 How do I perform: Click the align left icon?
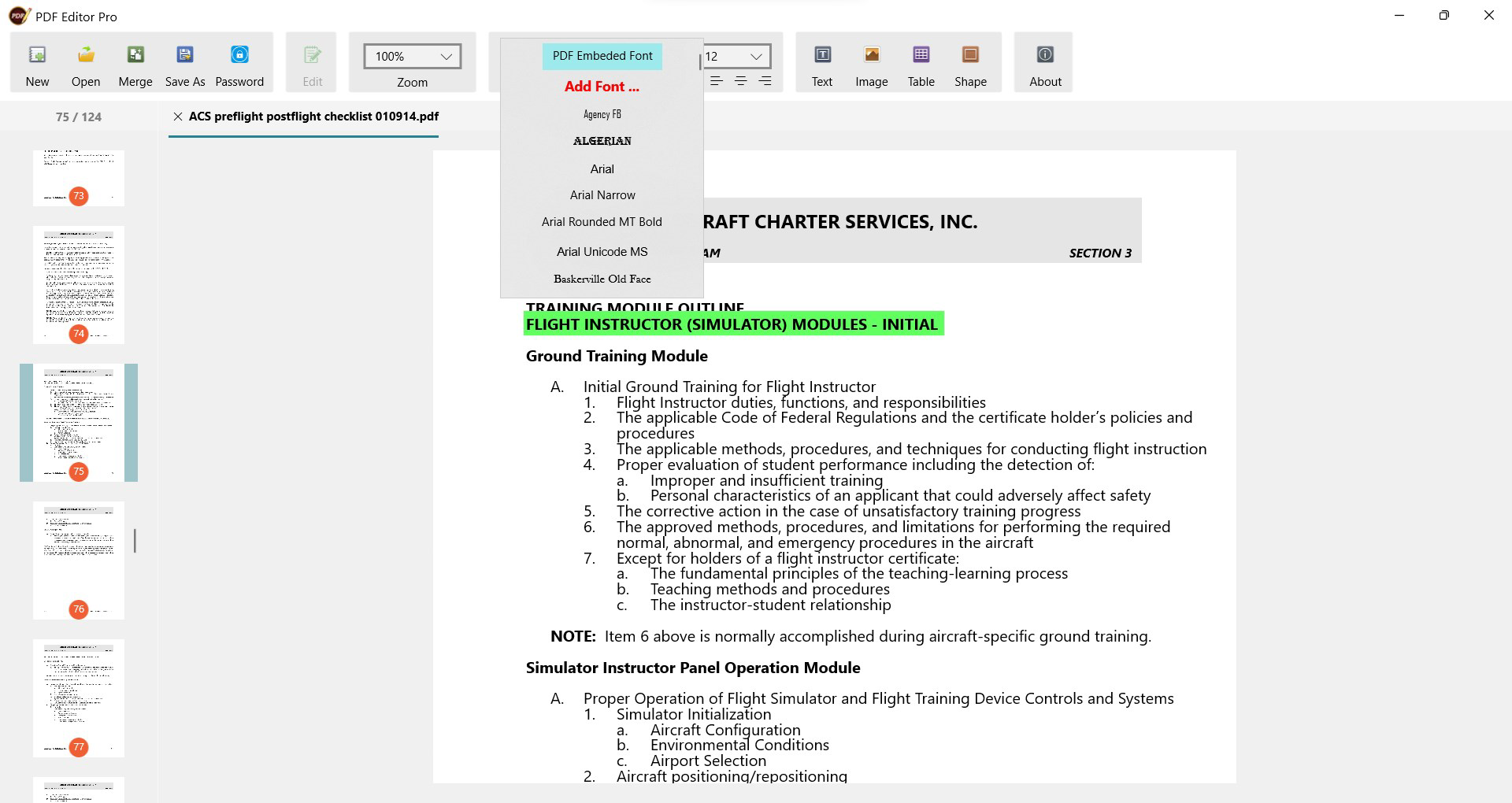[x=716, y=81]
